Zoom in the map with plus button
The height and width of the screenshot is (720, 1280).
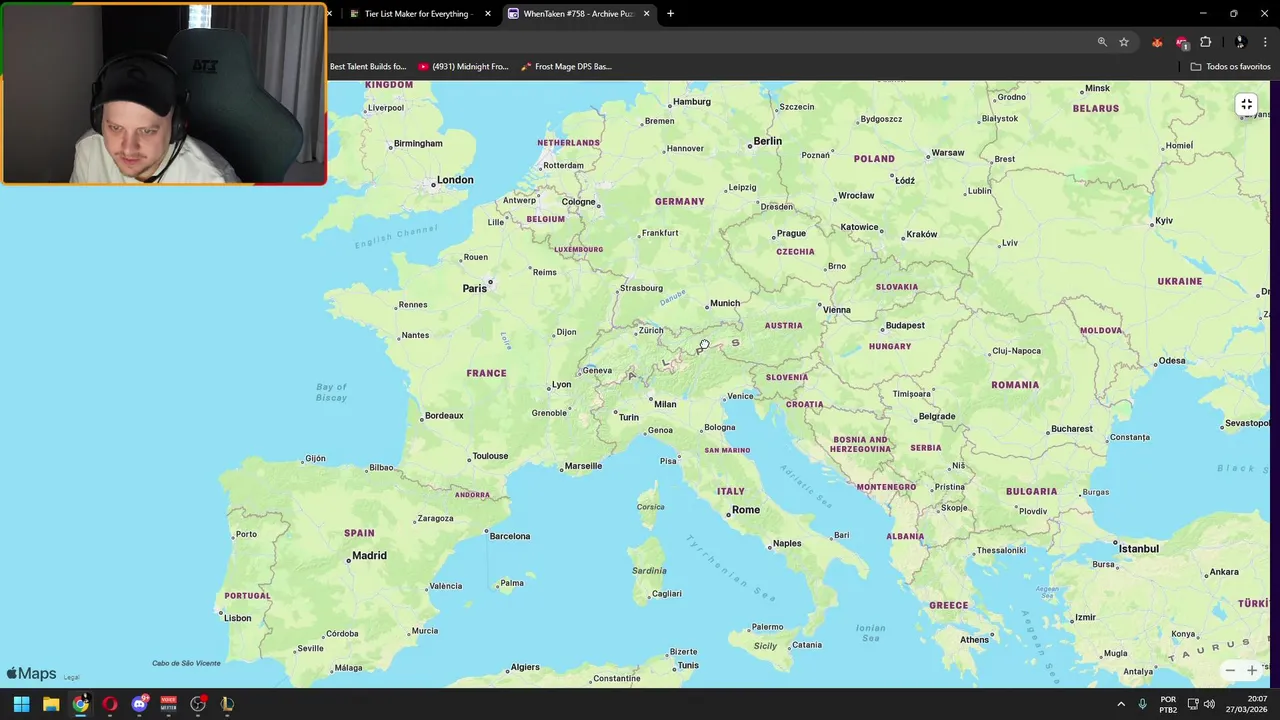click(1251, 671)
